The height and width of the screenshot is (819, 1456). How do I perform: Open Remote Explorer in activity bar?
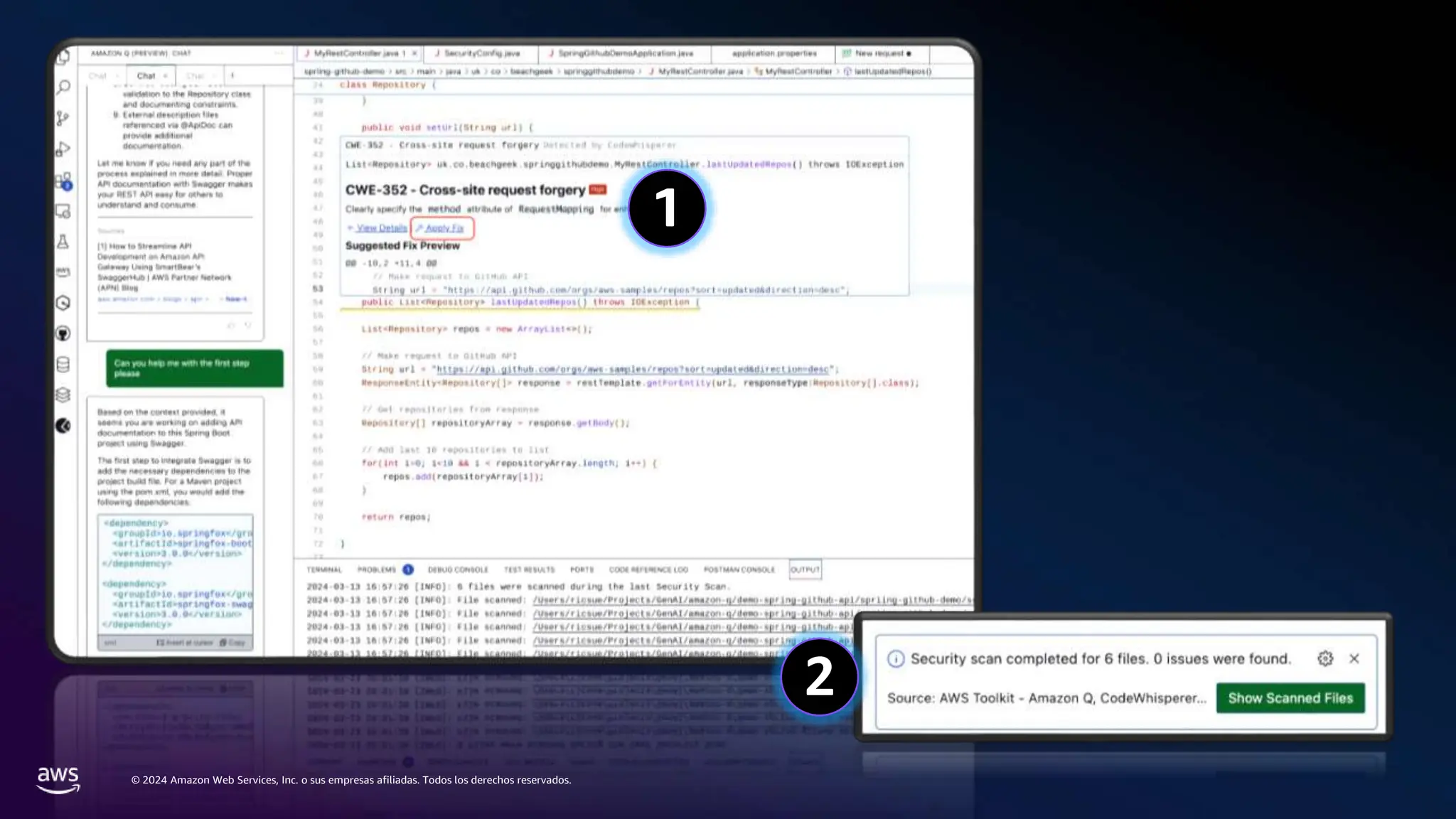coord(63,211)
